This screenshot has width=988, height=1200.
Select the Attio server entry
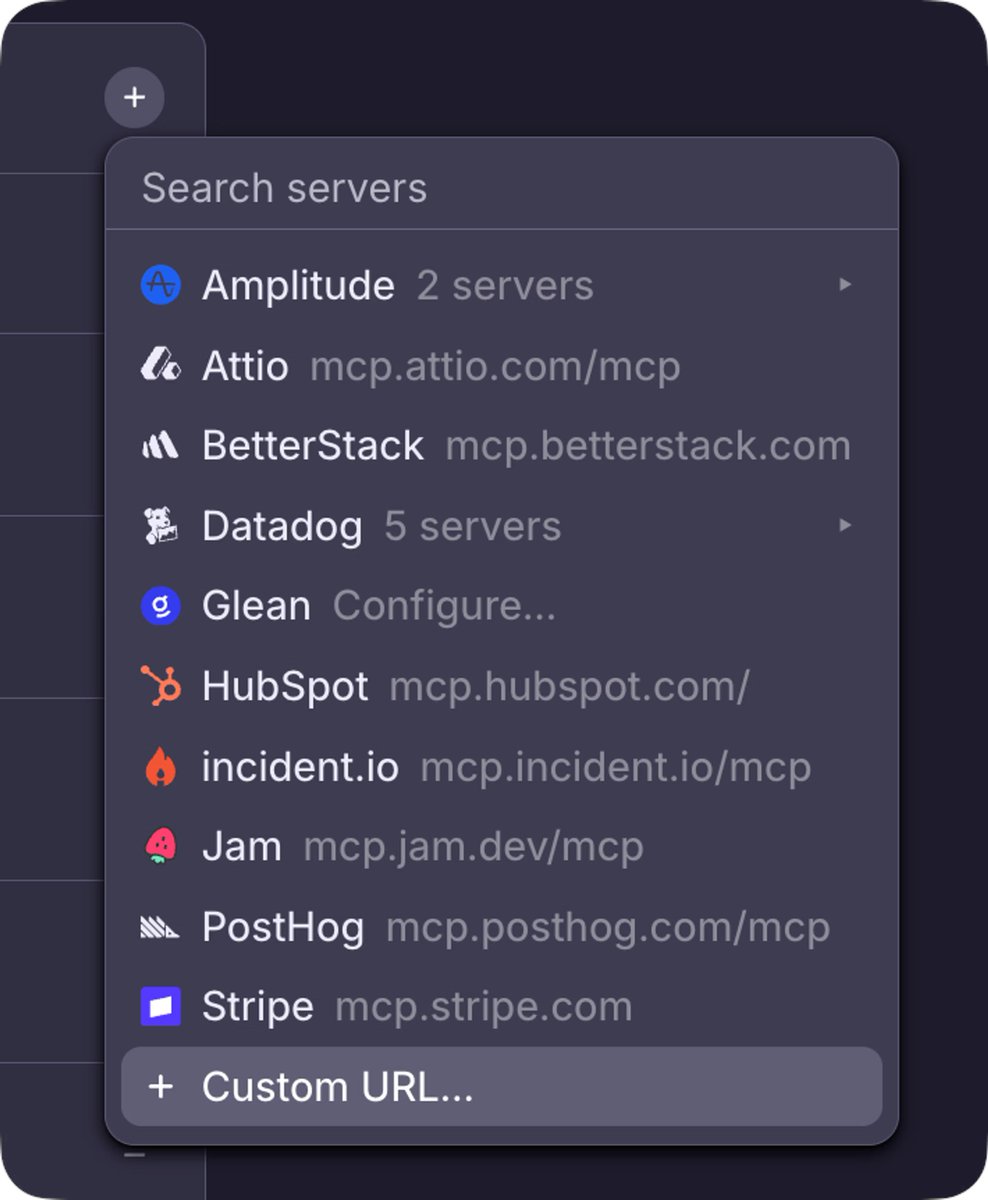(x=501, y=366)
